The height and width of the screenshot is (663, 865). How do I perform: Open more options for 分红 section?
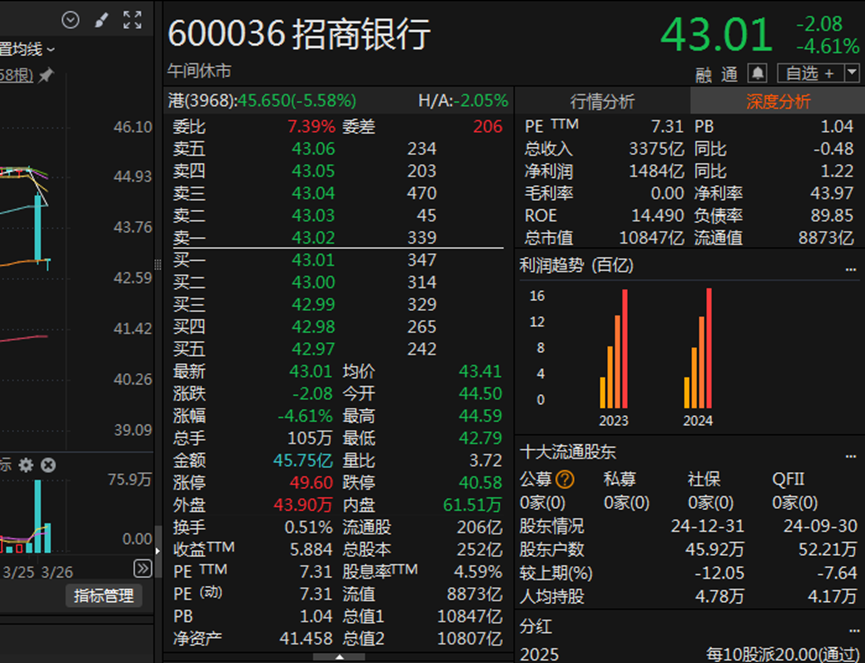point(854,630)
